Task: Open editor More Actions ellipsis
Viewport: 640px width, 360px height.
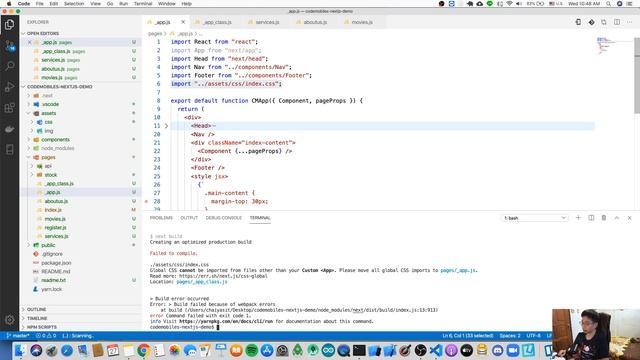Action: 630,22
